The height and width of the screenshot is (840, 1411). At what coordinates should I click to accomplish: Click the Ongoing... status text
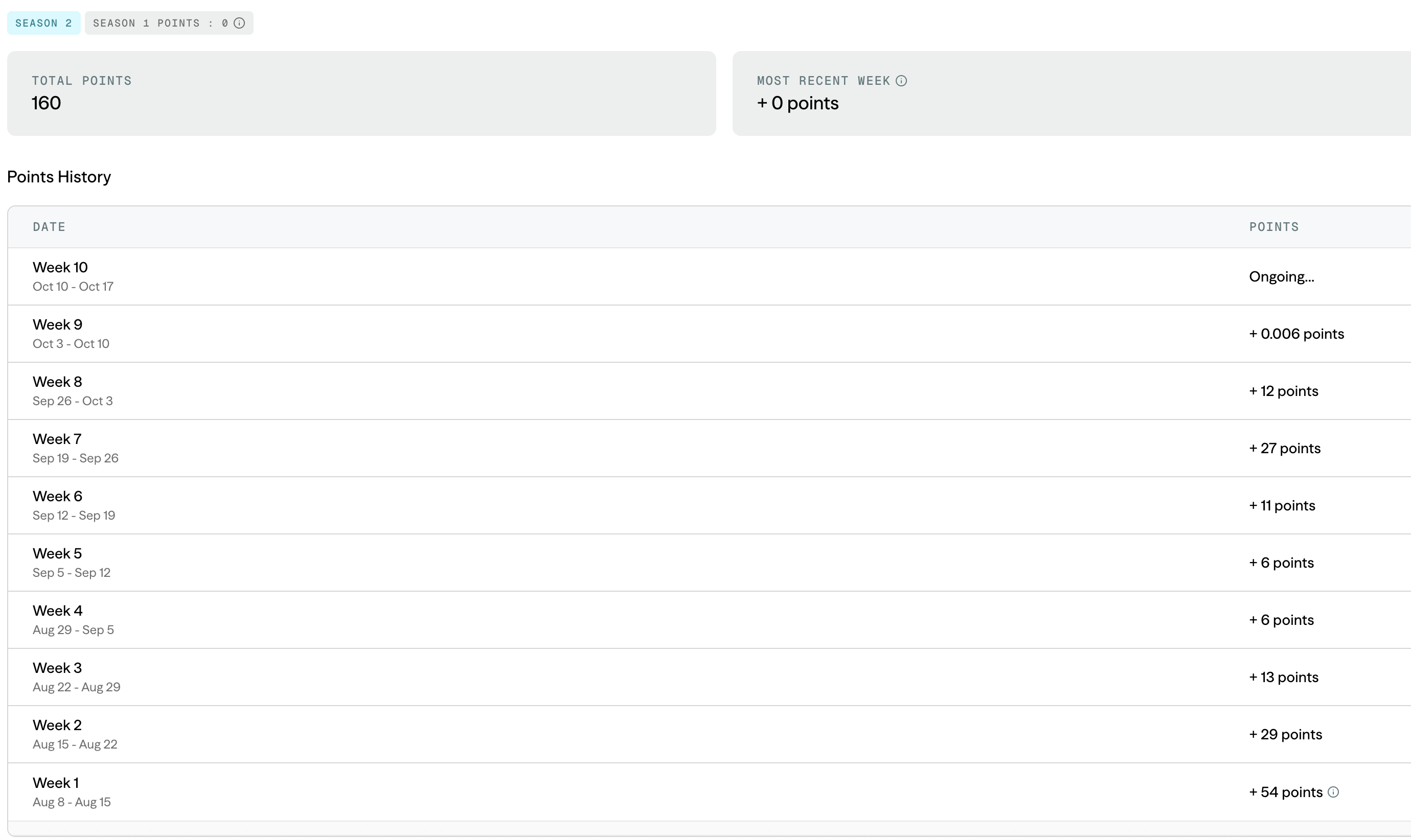click(x=1281, y=277)
